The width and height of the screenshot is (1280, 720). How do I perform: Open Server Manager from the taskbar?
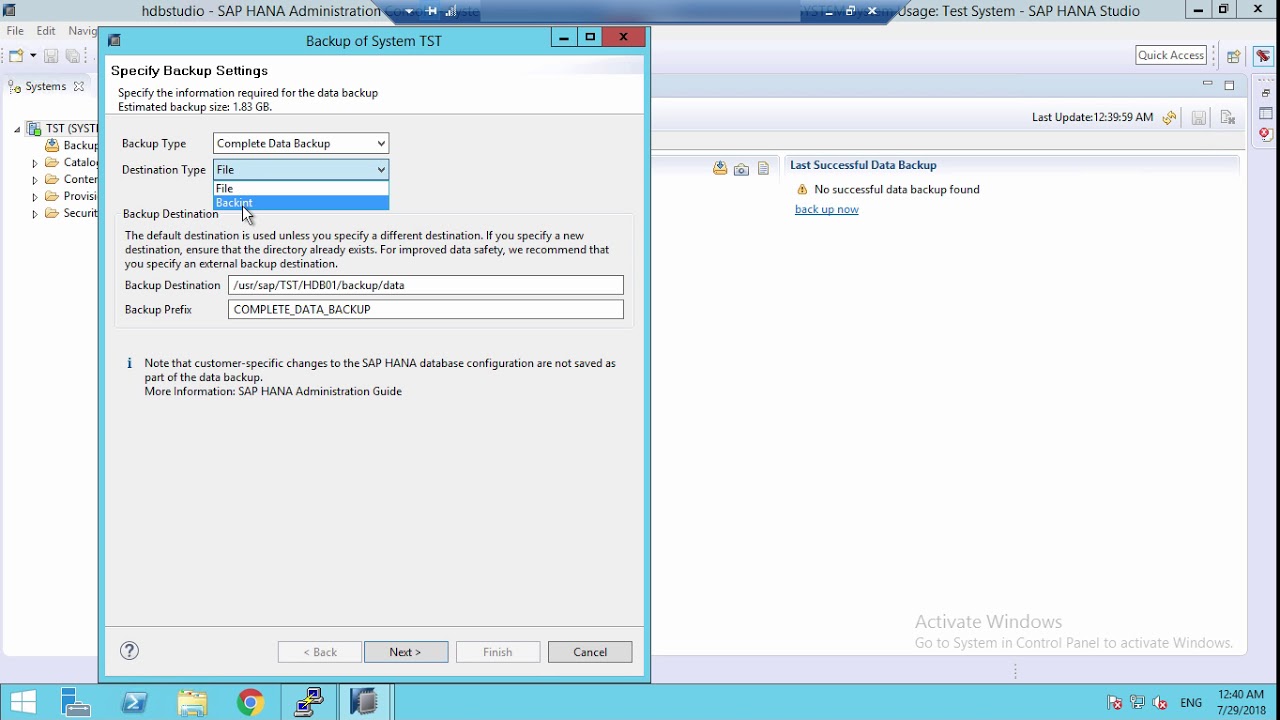[x=76, y=702]
